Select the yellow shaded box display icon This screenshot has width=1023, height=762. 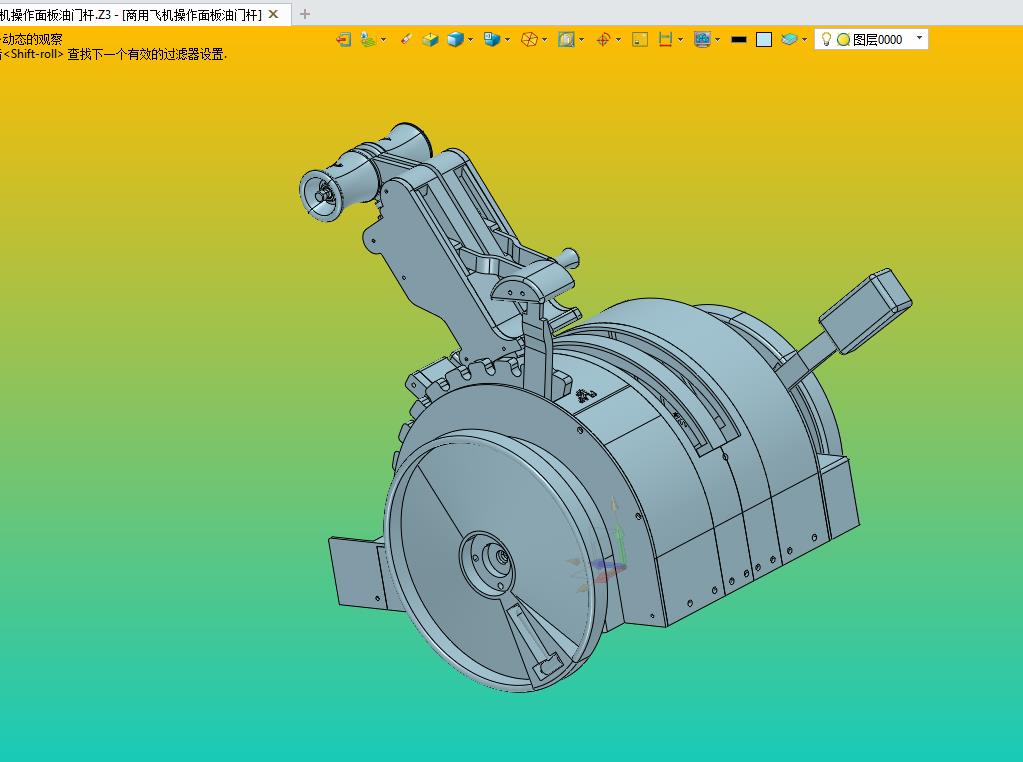(430, 40)
